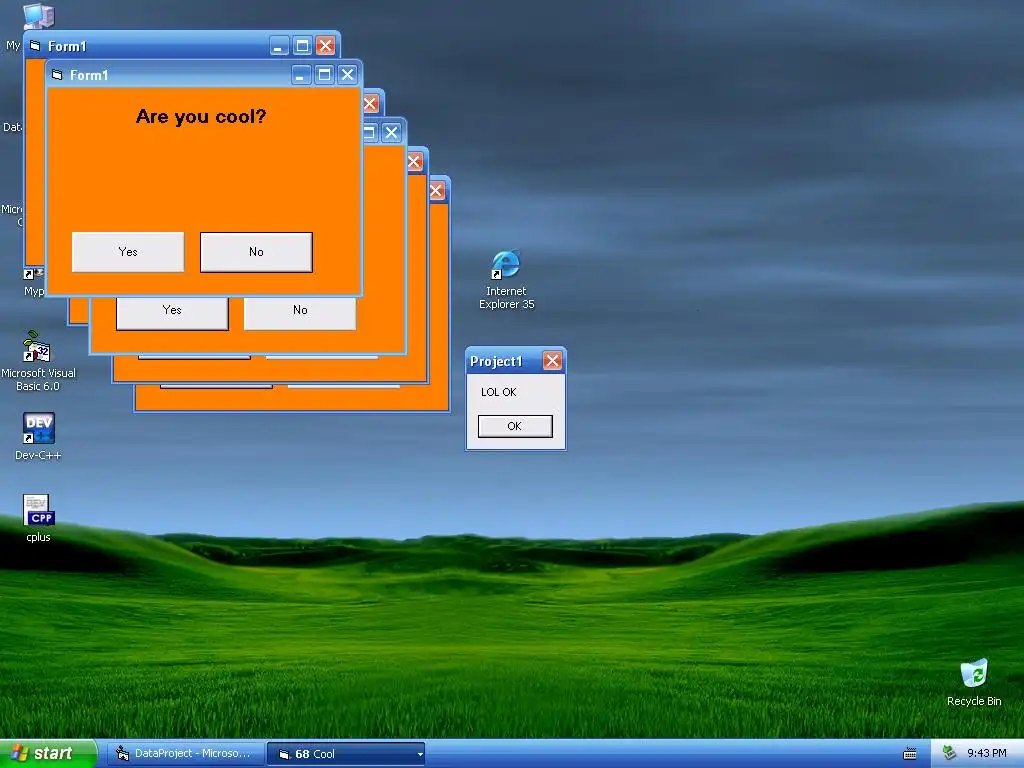Click the No button on the form behind the front one
The image size is (1024, 768).
[300, 312]
